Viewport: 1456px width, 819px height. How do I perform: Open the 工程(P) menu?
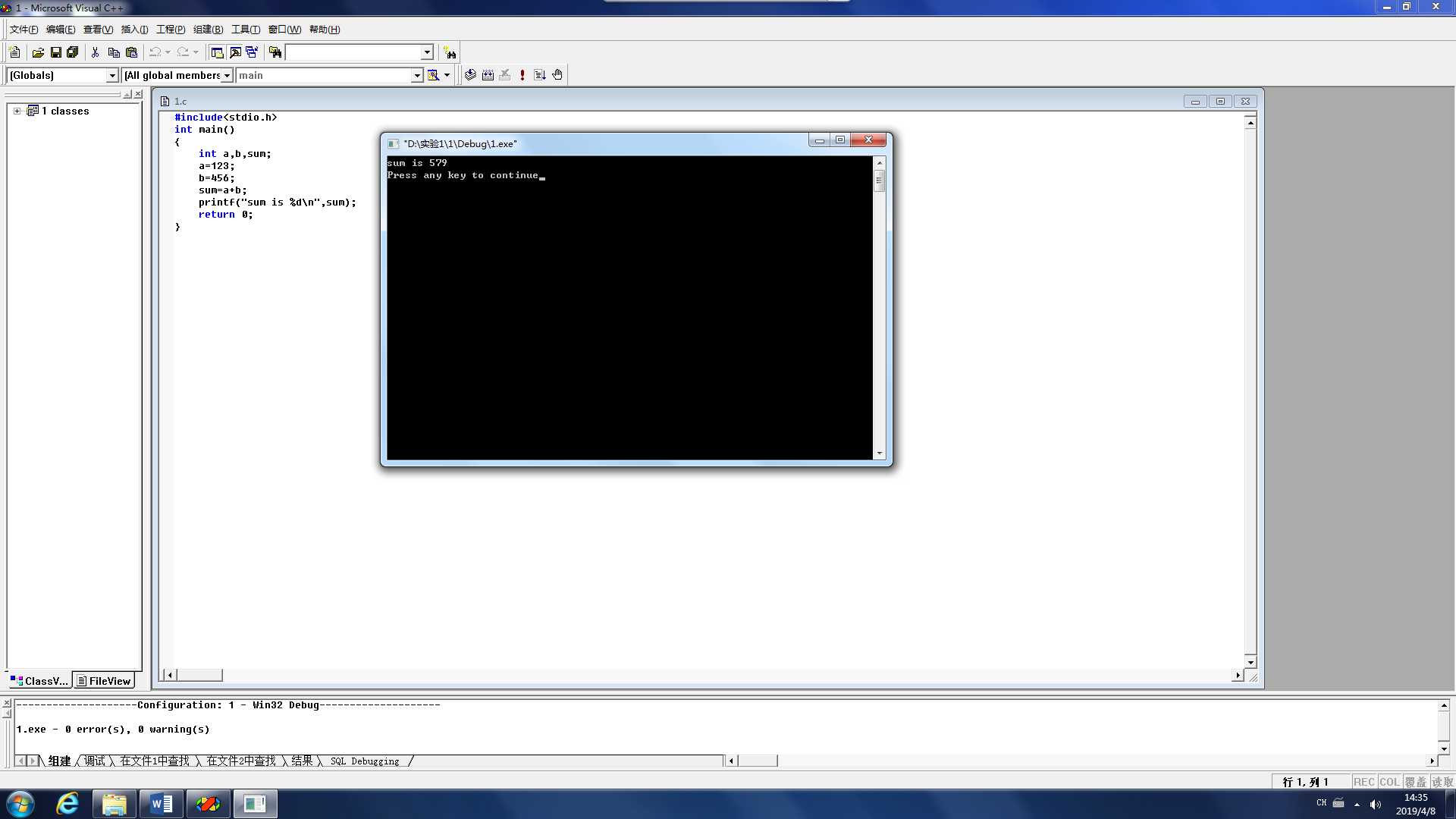point(171,30)
